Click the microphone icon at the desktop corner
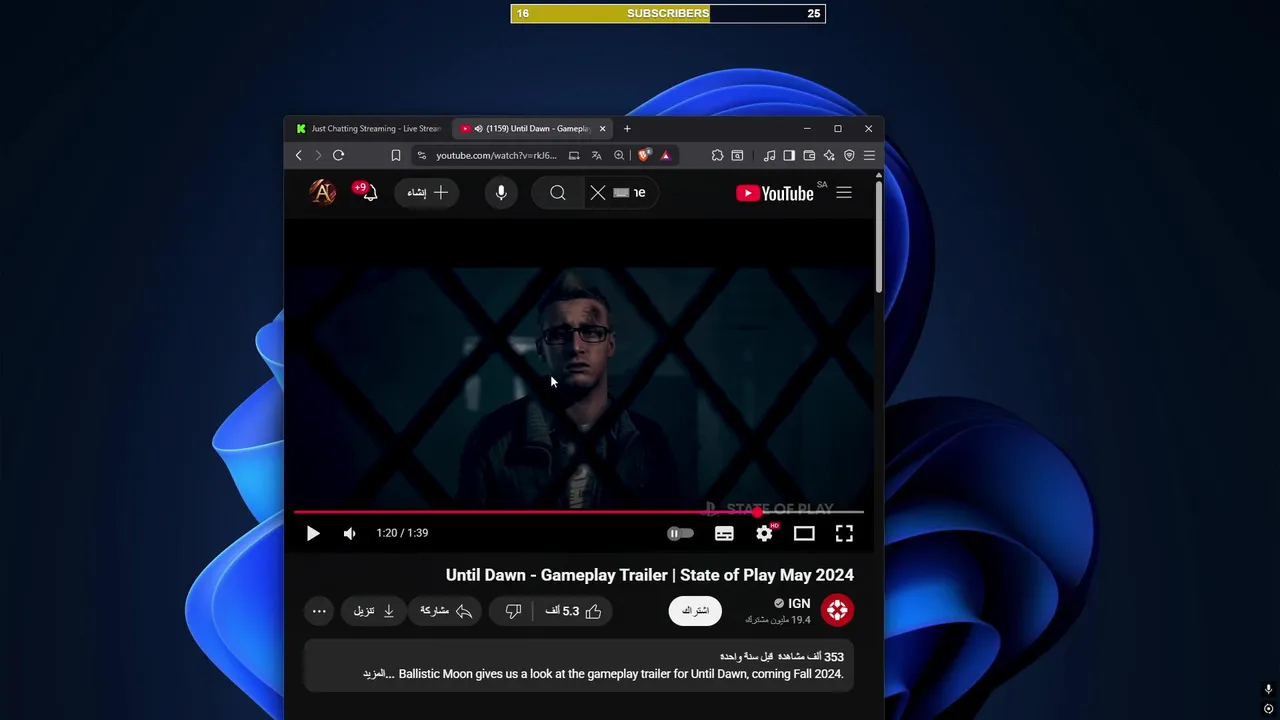 (1268, 690)
